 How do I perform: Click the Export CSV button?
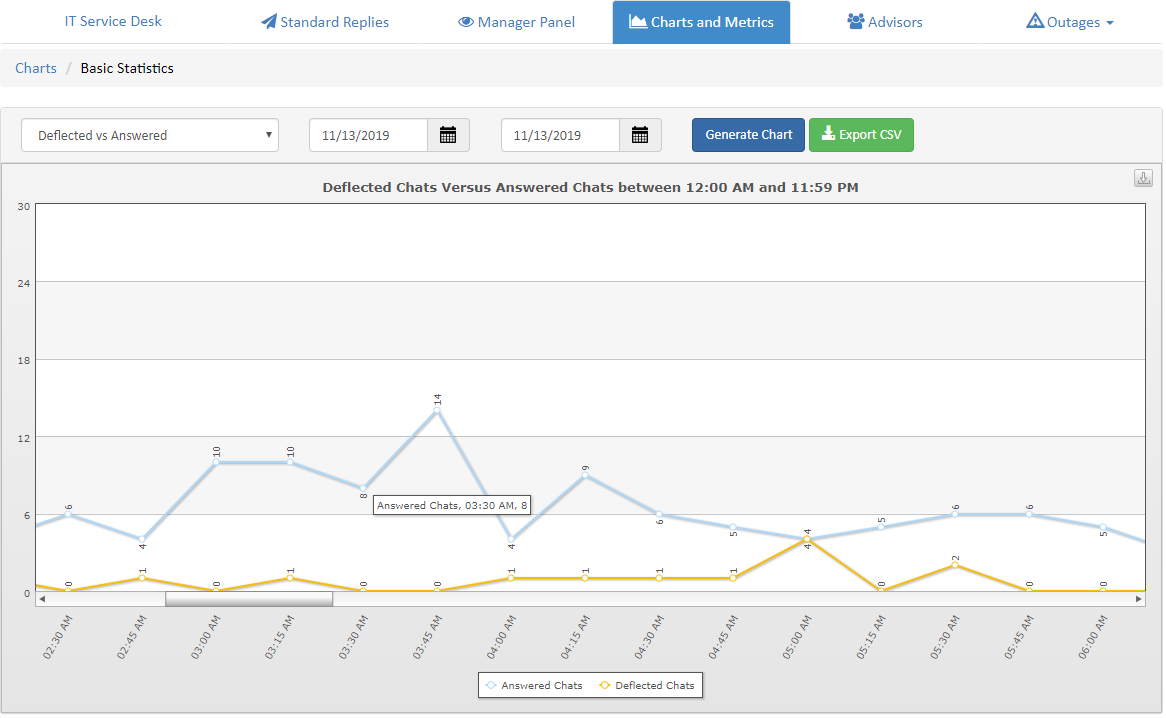tap(861, 135)
